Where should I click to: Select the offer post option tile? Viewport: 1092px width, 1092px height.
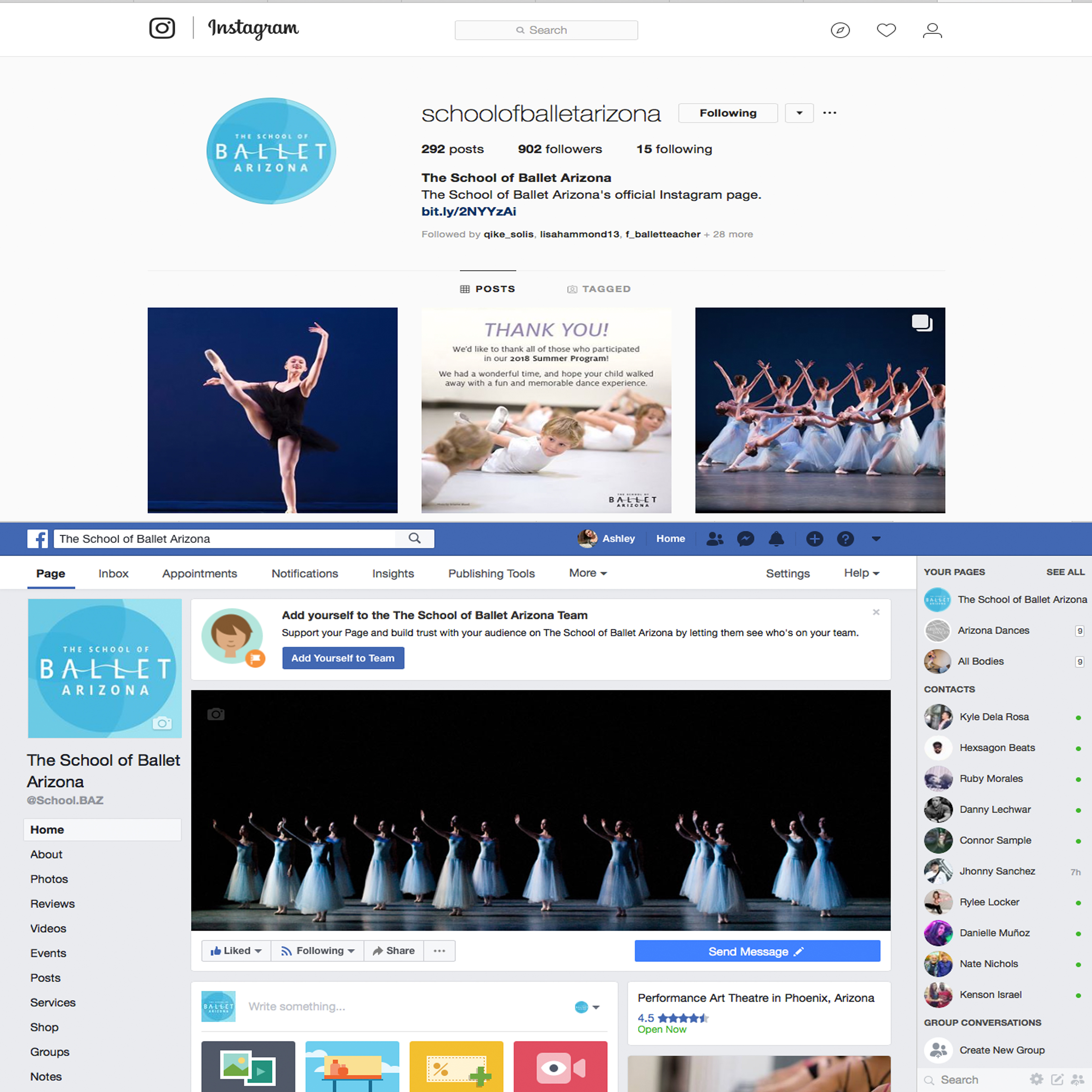456,1066
